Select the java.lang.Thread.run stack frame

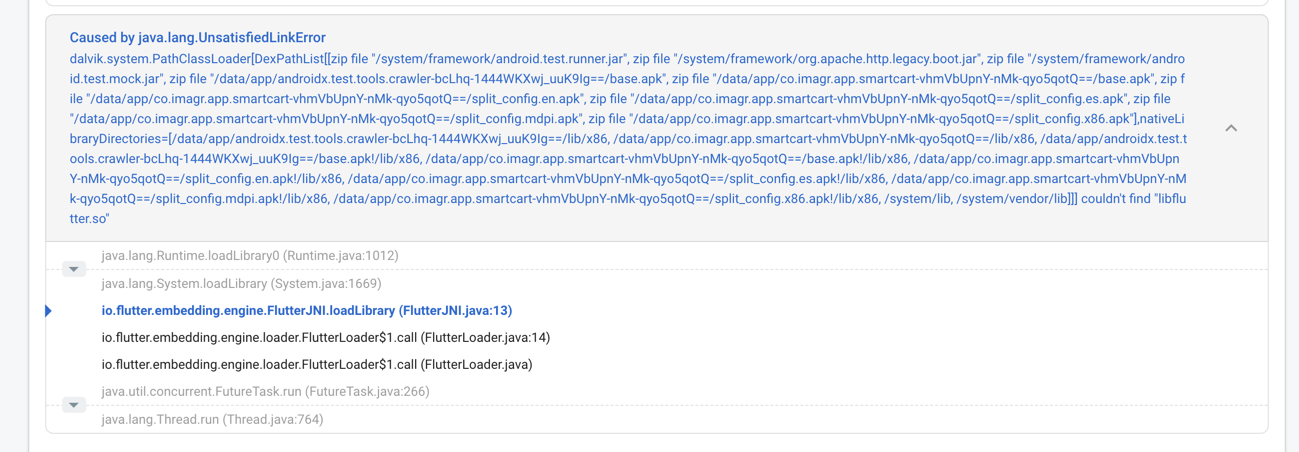pos(212,420)
